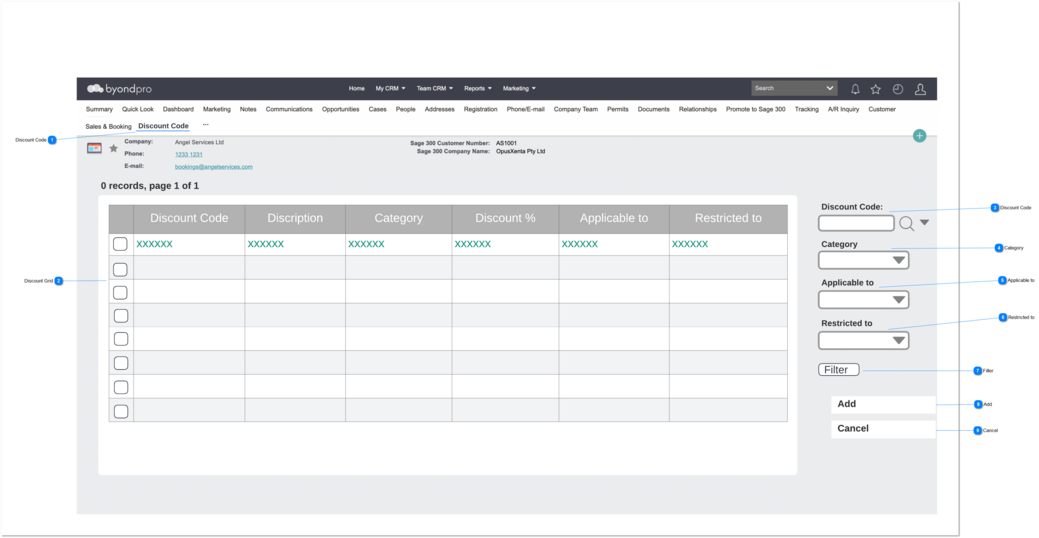Click the byondpro logo
Screen dimensions: 1039x538
[119, 89]
